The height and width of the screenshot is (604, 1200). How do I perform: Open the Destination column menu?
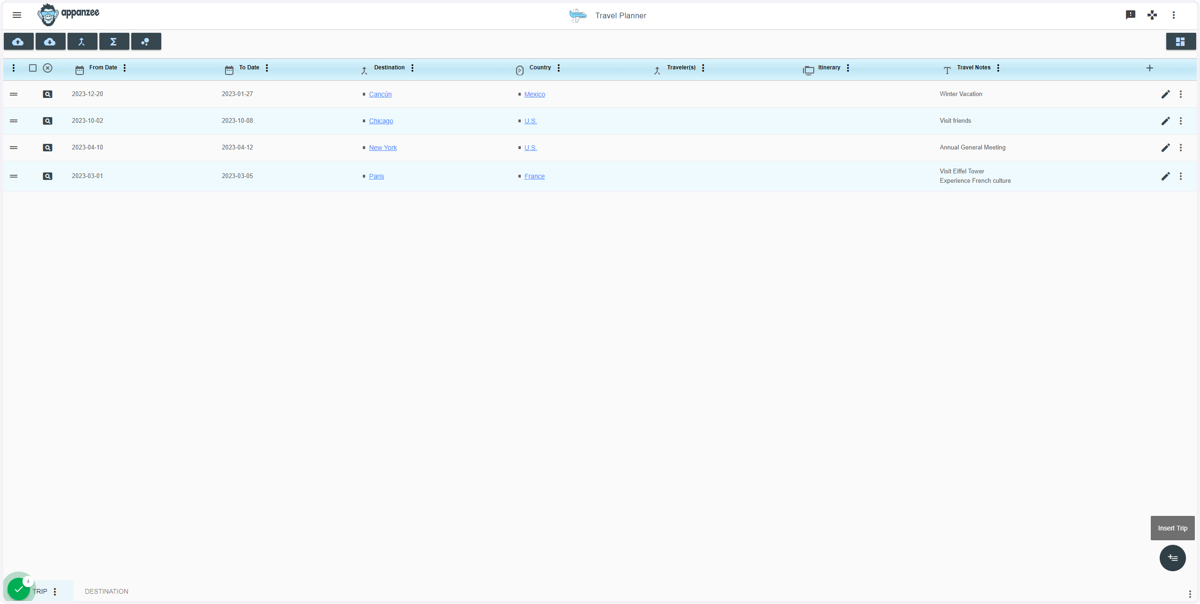tap(413, 68)
